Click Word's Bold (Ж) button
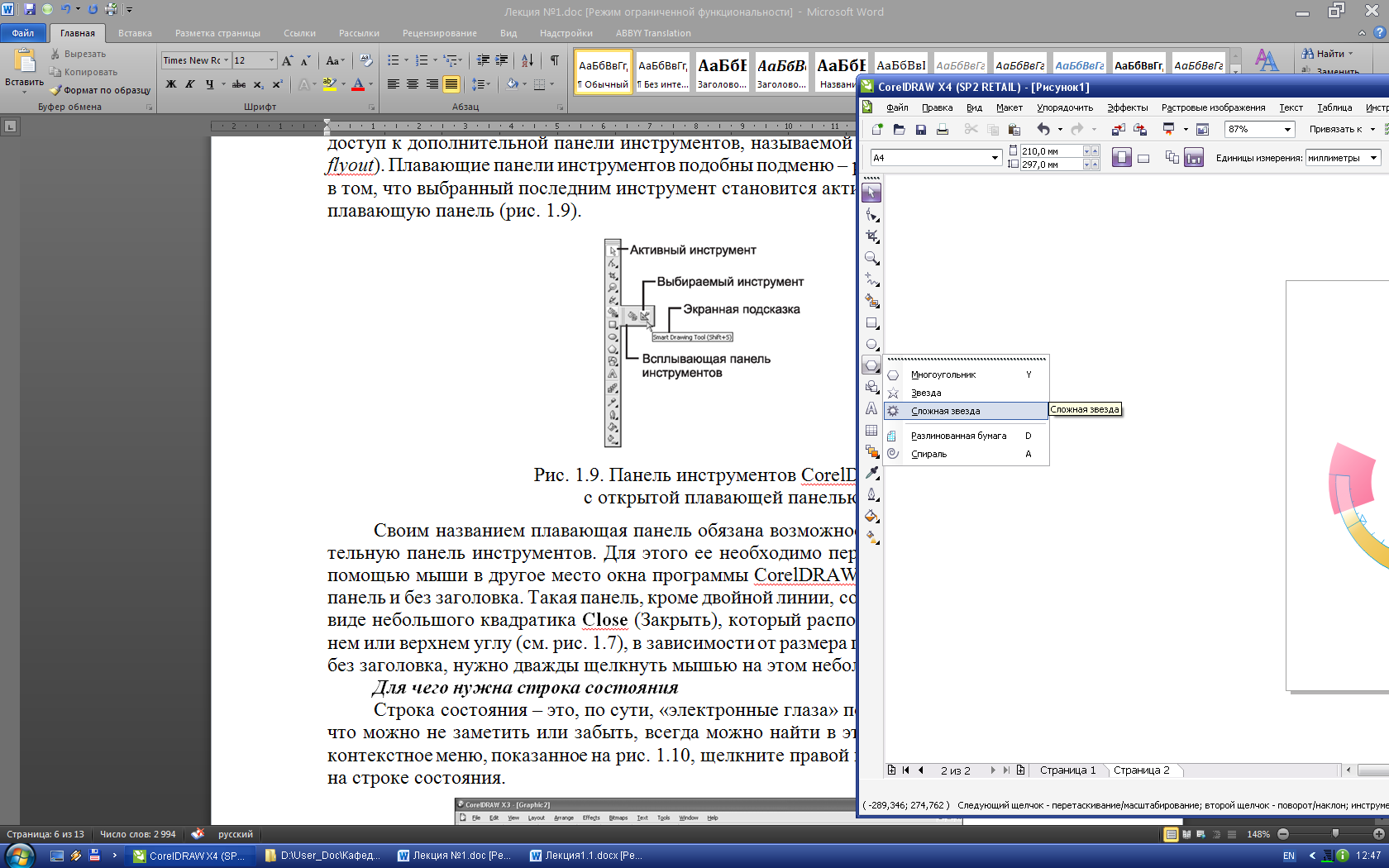Image resolution: width=1389 pixels, height=868 pixels. pos(171,84)
